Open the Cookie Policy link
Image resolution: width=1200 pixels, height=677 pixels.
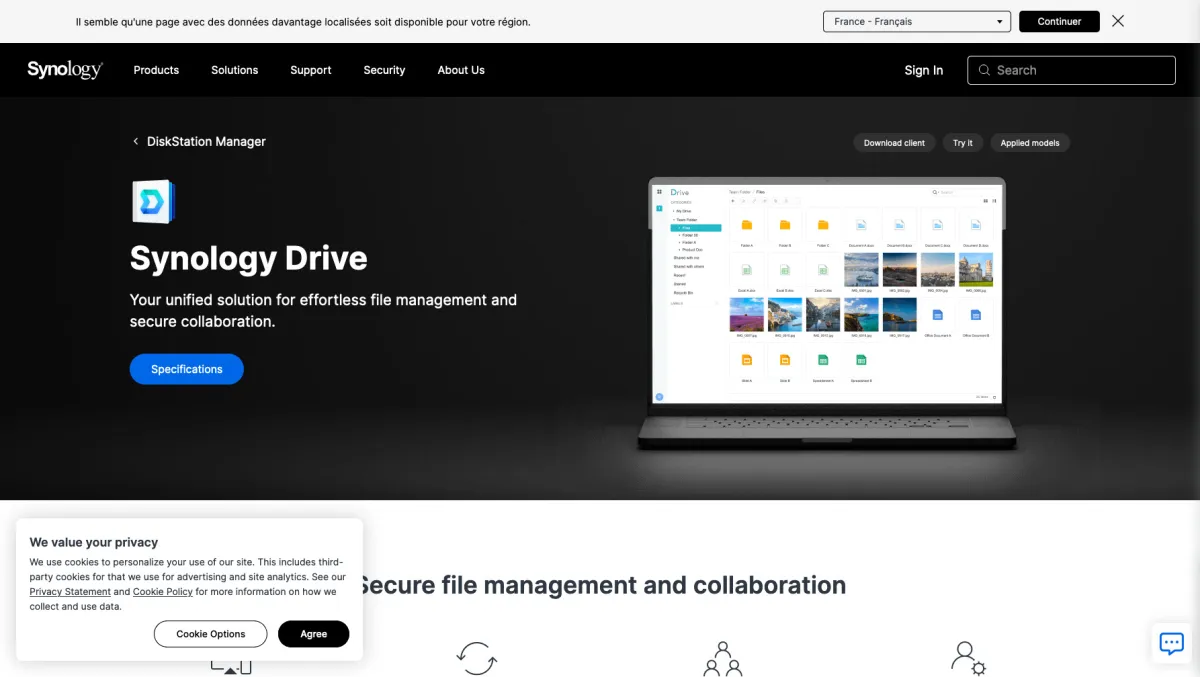pyautogui.click(x=163, y=592)
